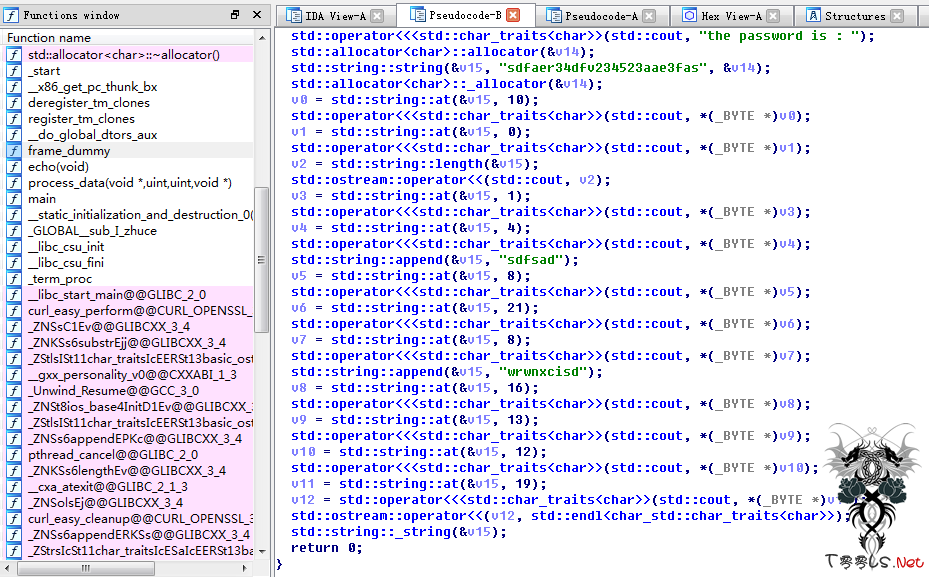Viewport: 929px width, 577px height.
Task: Click the function icon beside main
Action: click(x=14, y=198)
